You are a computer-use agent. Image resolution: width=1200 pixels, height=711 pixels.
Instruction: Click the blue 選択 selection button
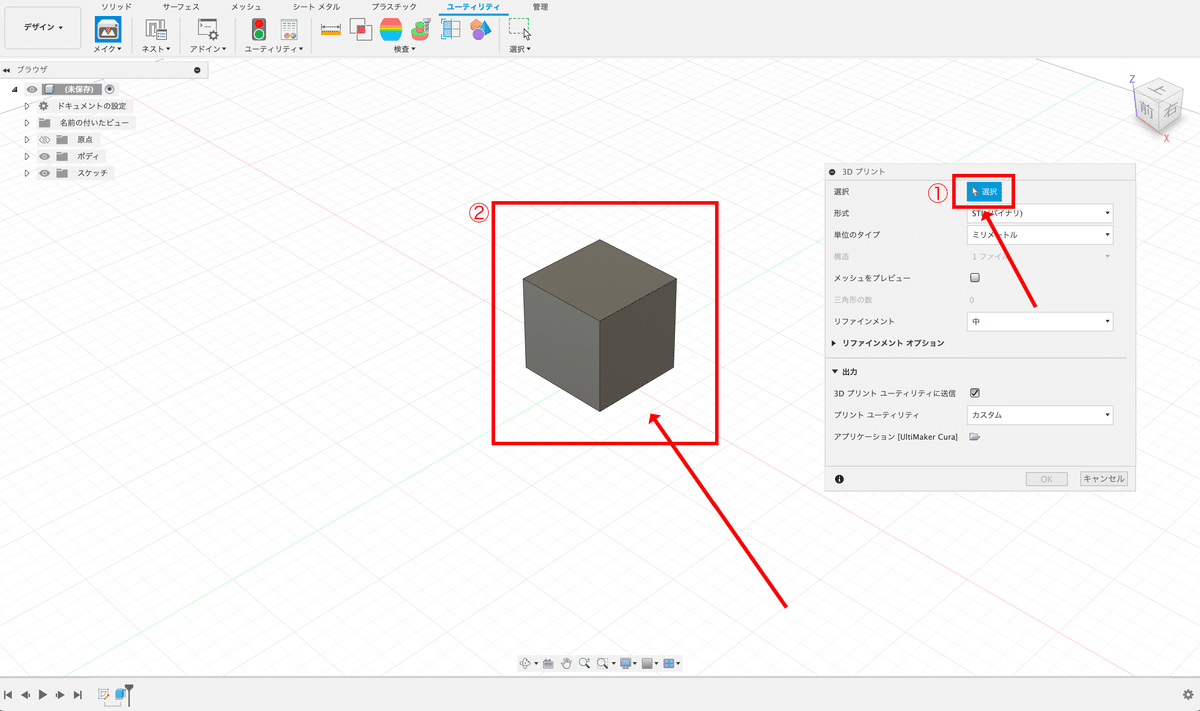(x=984, y=191)
